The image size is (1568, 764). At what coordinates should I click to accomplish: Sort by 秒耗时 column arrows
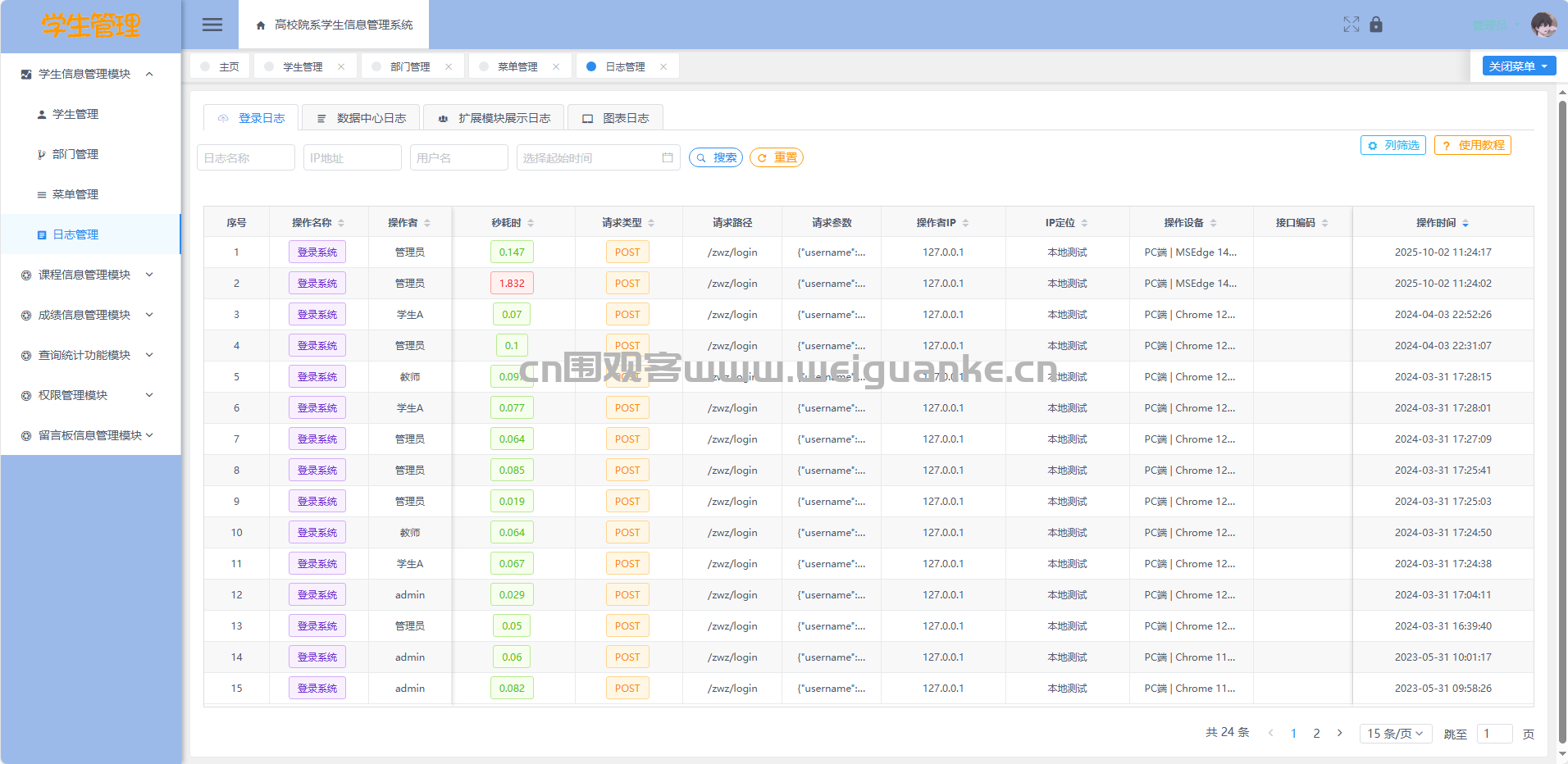(x=531, y=223)
